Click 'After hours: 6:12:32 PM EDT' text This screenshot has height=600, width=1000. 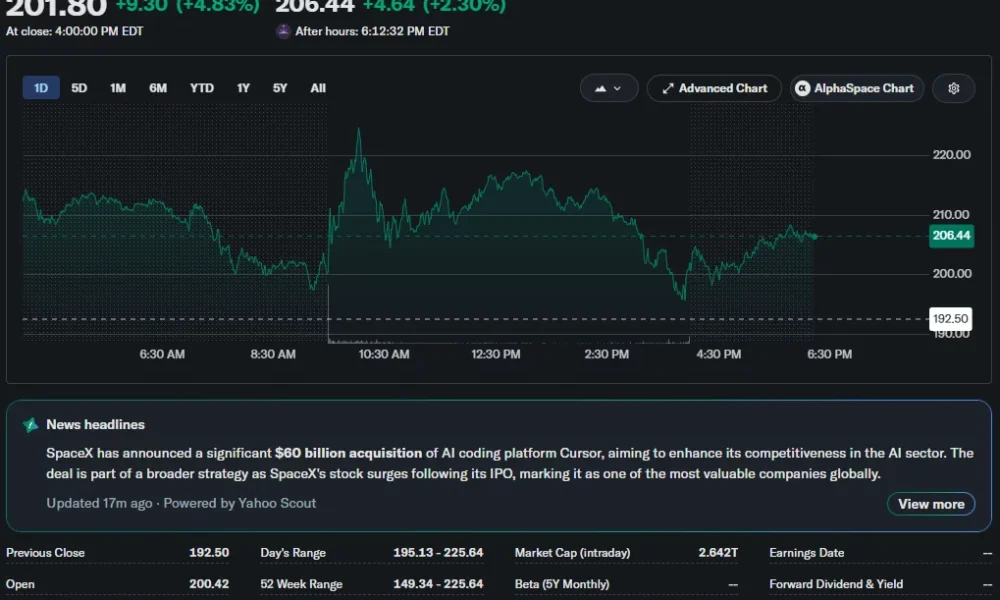pos(372,31)
